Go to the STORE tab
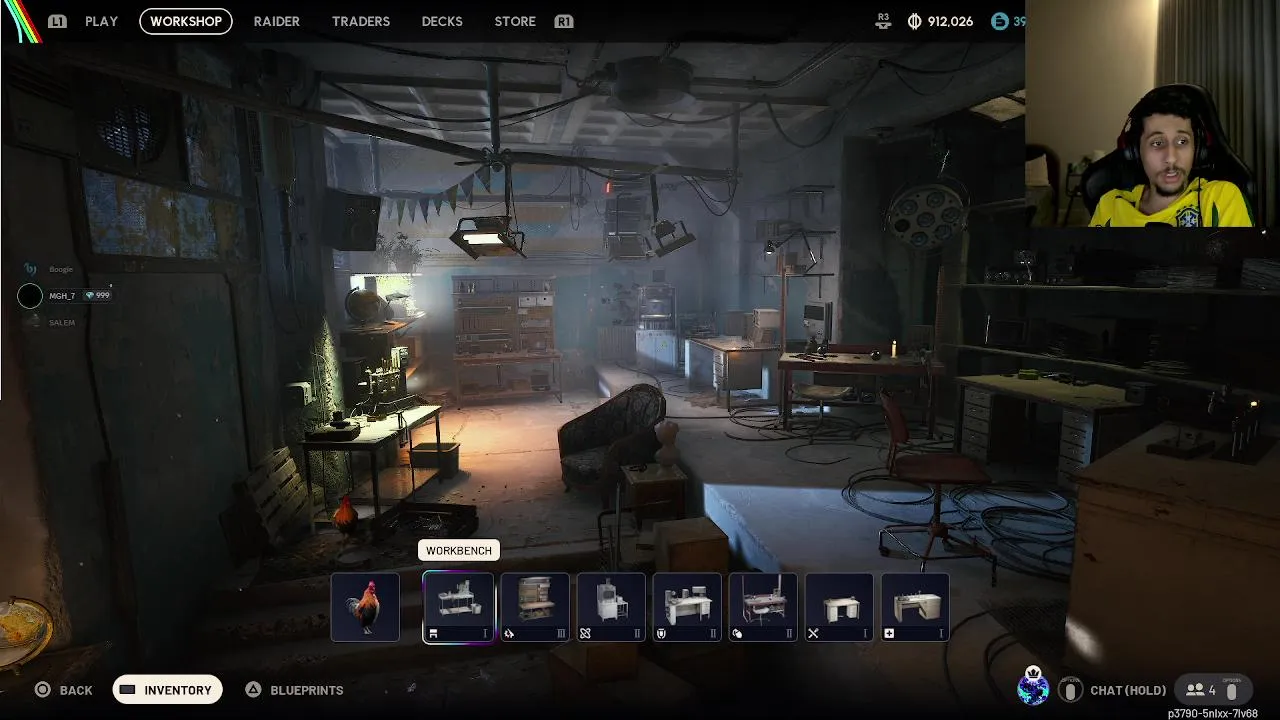Screen dimensions: 1280x720 tap(515, 21)
